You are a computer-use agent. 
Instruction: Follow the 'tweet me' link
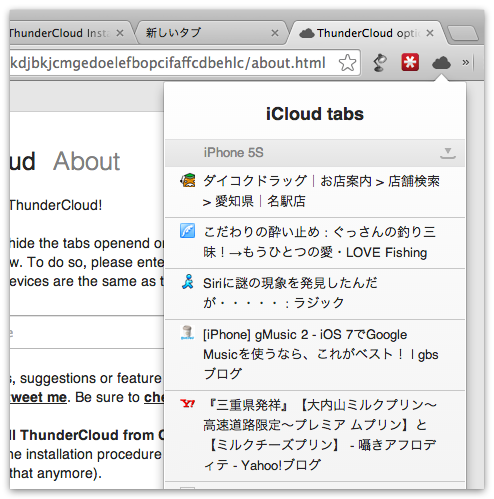(38, 397)
